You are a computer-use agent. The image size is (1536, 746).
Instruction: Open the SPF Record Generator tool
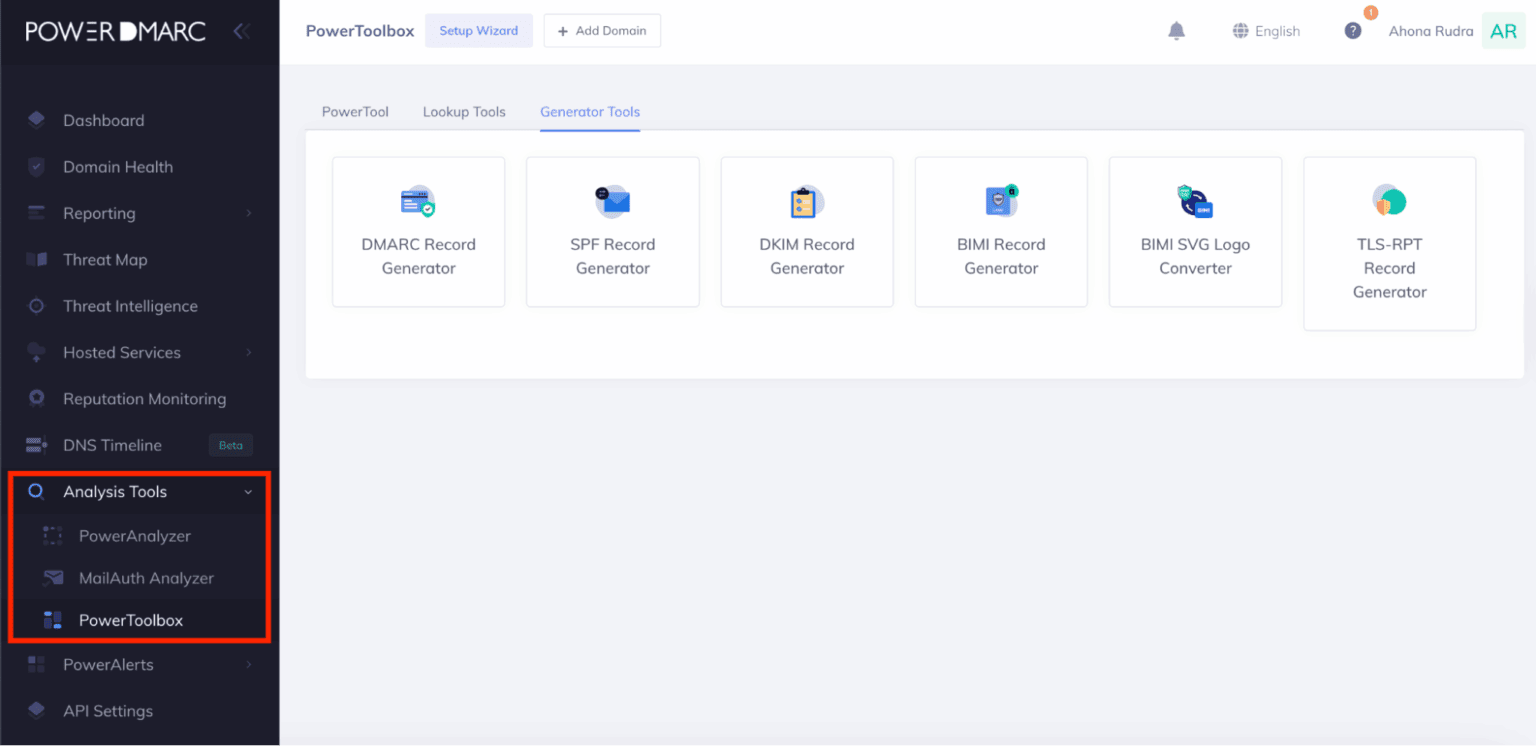612,231
